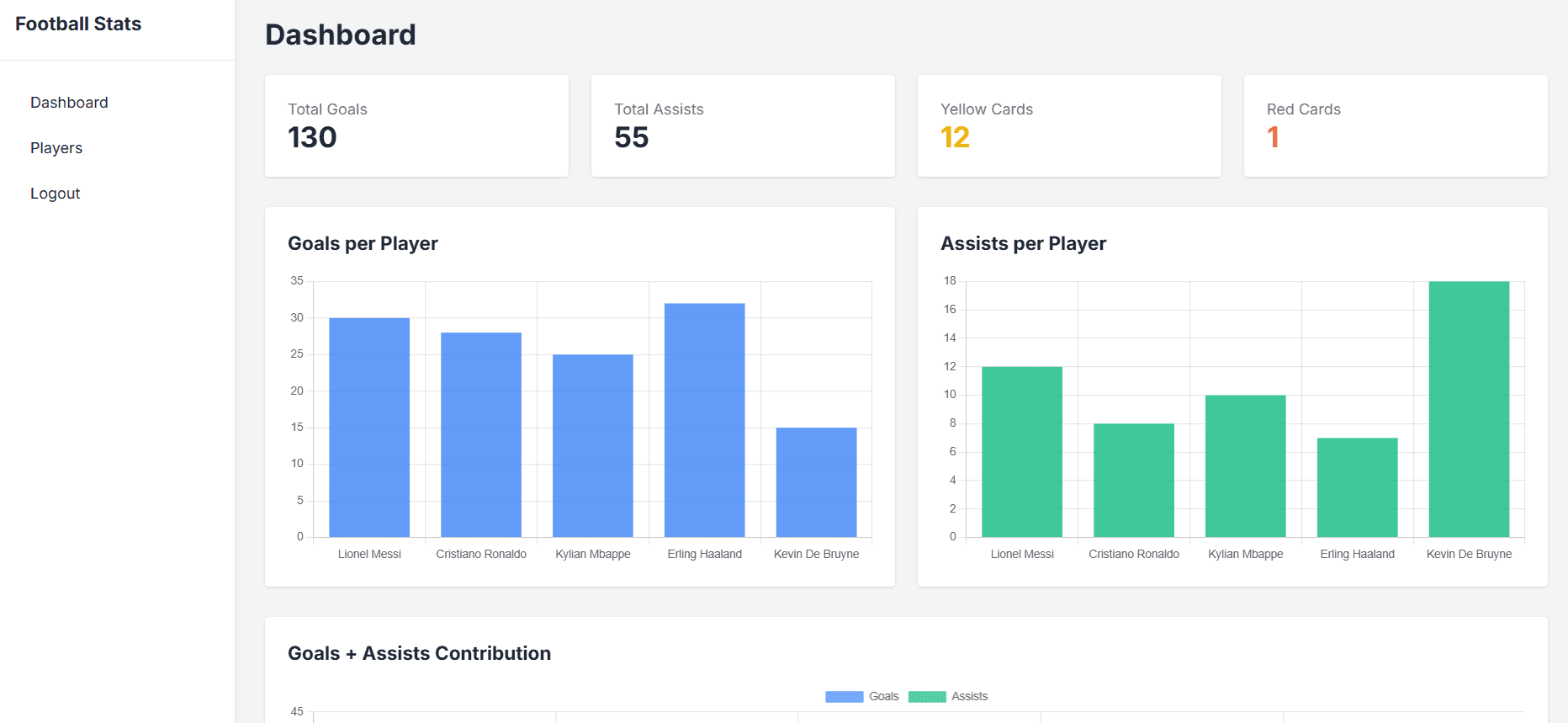
Task: Toggle the Goals legend color box
Action: pos(844,697)
